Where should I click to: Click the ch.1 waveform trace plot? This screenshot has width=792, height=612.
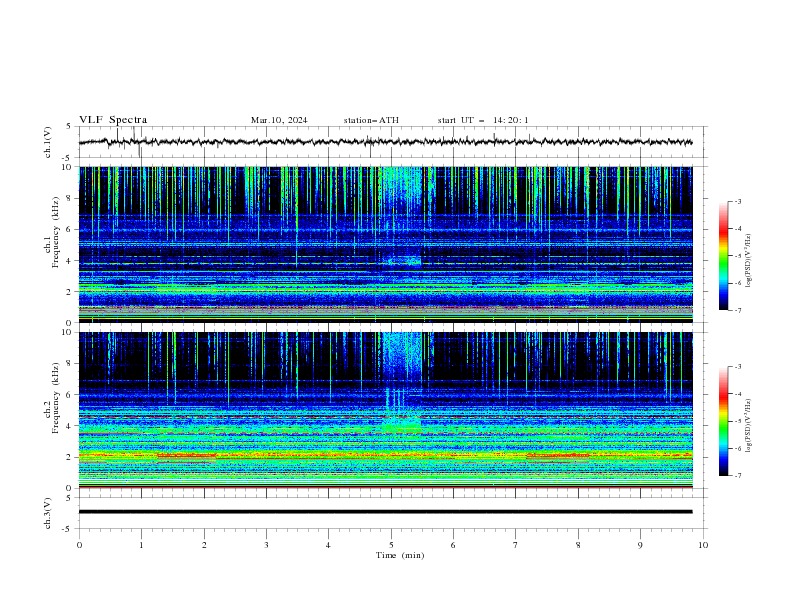pos(385,142)
